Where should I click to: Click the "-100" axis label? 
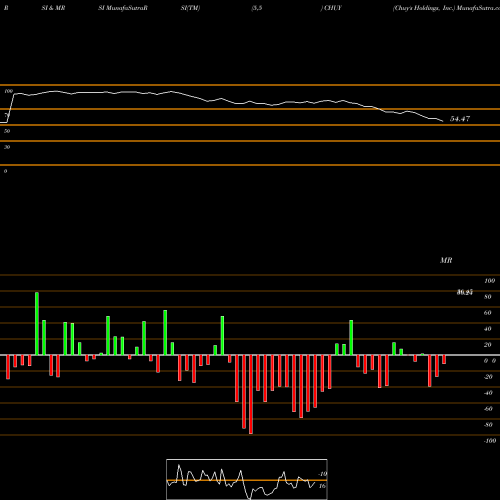tap(490, 441)
